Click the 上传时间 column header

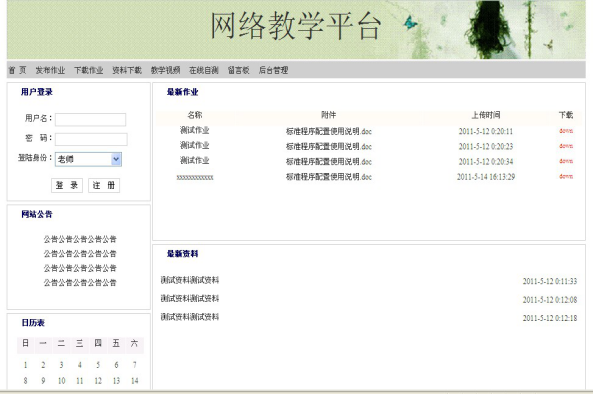click(486, 115)
